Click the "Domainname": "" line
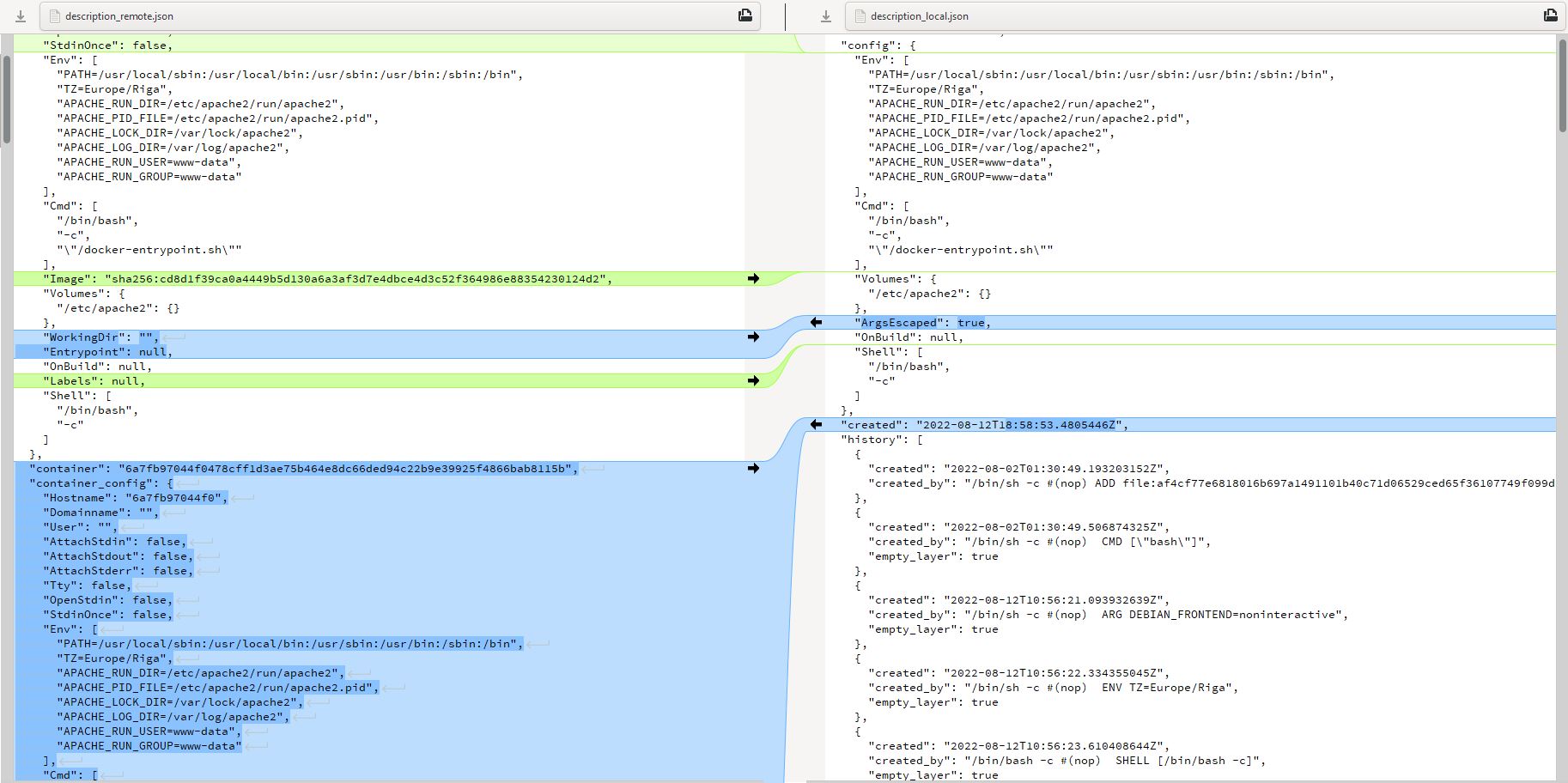Image resolution: width=1568 pixels, height=783 pixels. tap(100, 513)
